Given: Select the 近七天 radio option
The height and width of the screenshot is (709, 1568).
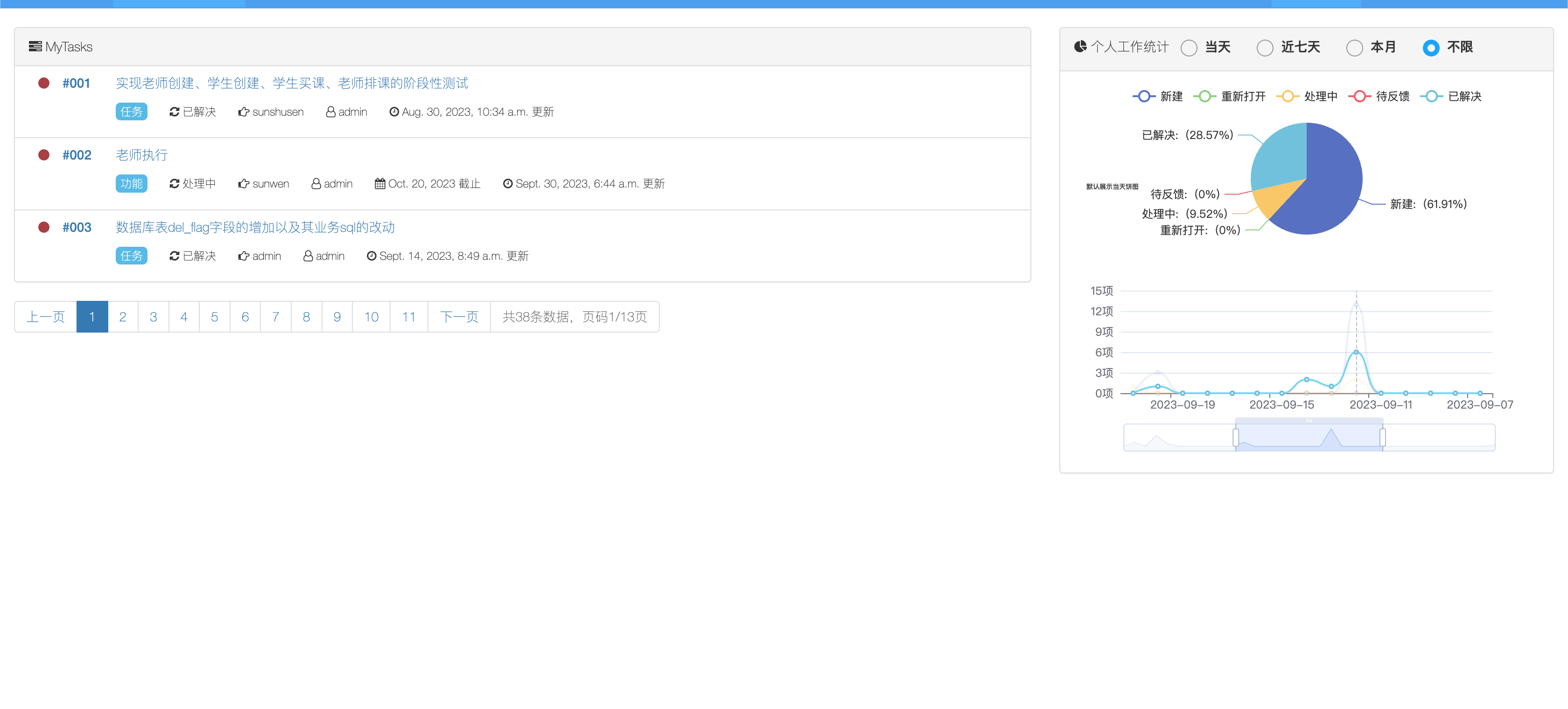Looking at the screenshot, I should [1265, 48].
